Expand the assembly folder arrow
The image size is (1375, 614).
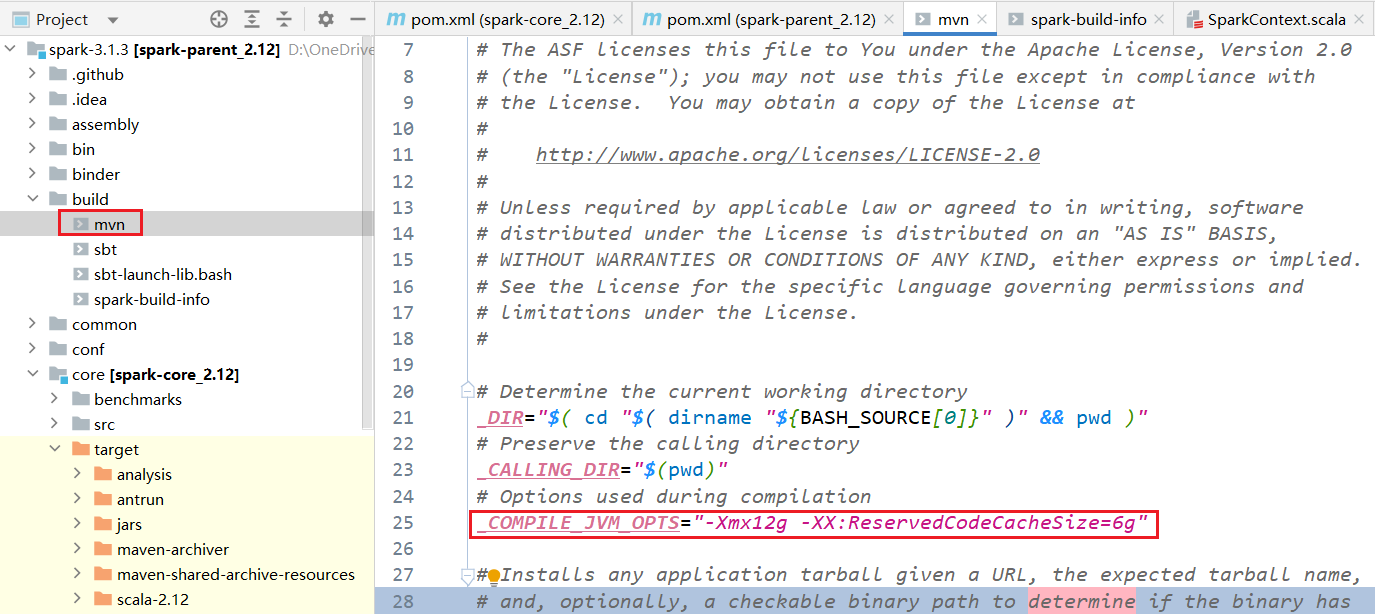33,124
